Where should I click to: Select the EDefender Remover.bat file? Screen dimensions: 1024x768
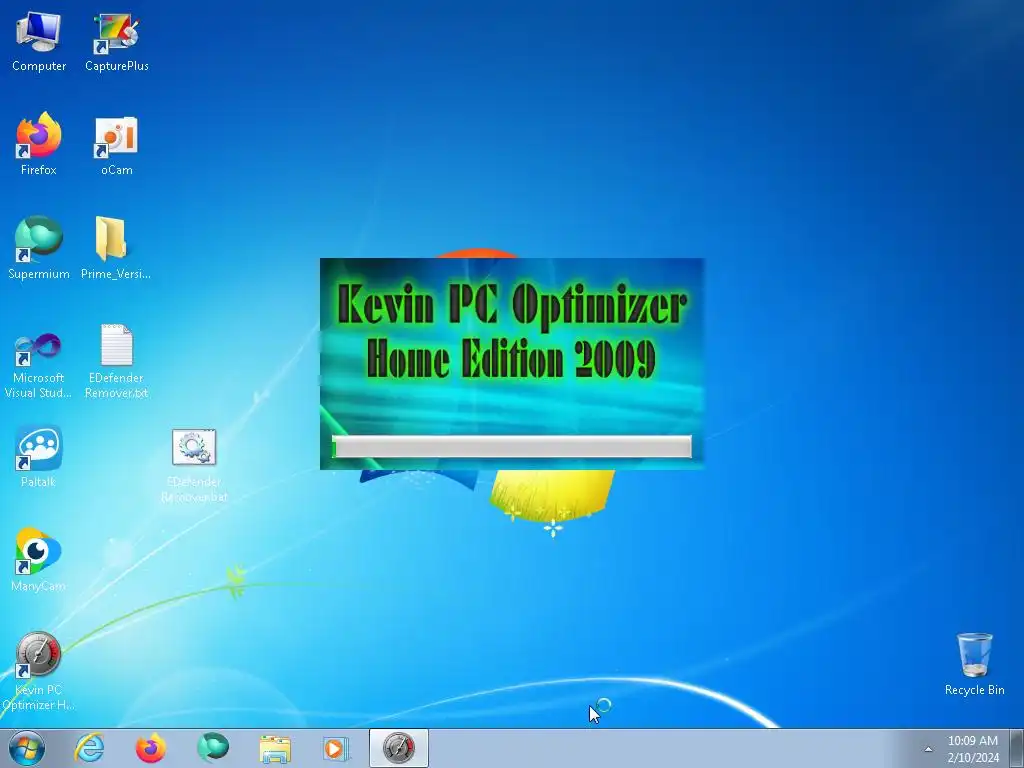pyautogui.click(x=194, y=465)
